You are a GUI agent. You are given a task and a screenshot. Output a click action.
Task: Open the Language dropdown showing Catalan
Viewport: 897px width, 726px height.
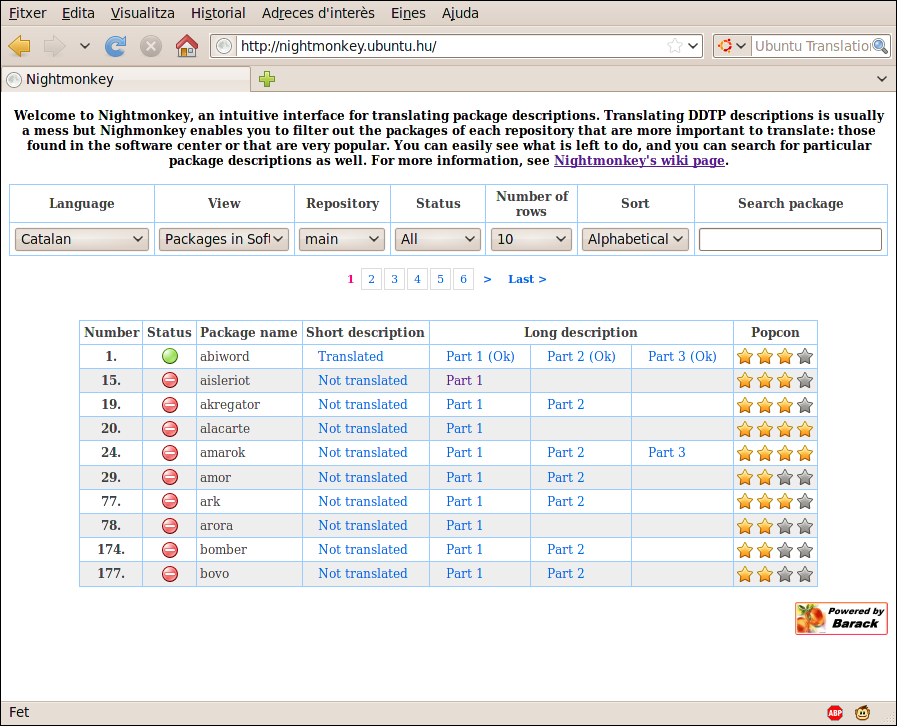(x=82, y=239)
